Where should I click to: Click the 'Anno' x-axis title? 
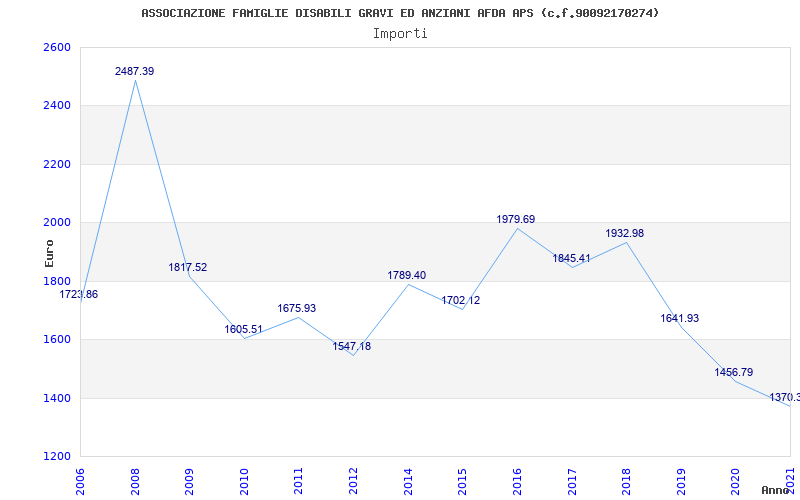[x=774, y=490]
